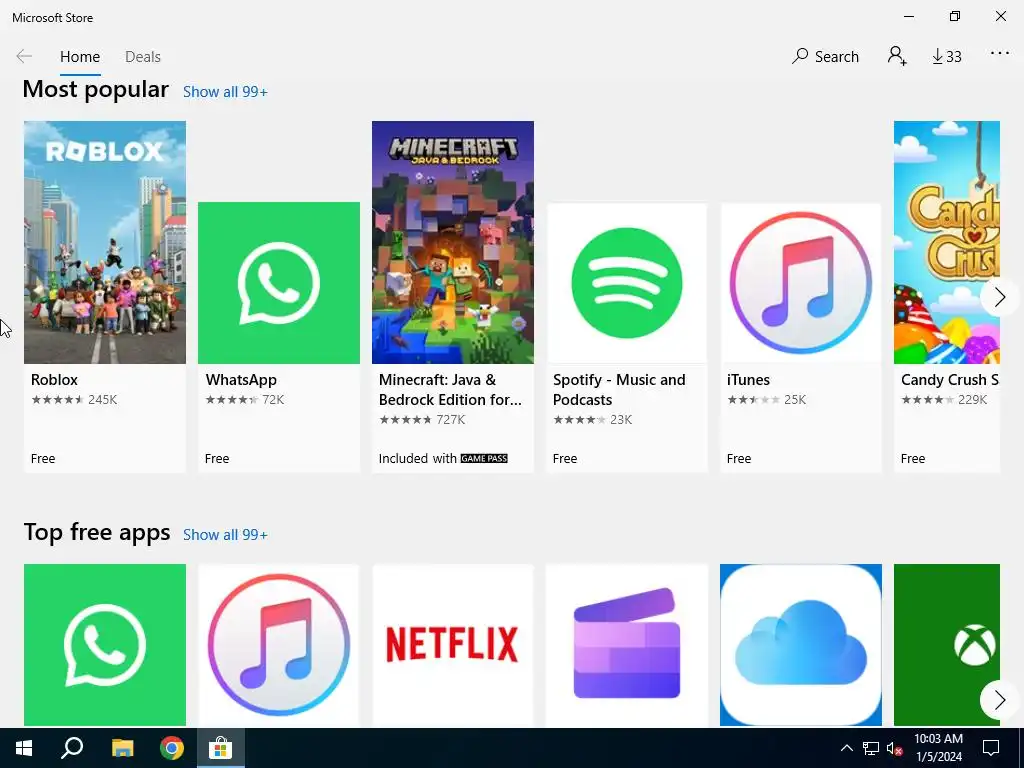Open File Explorer from the taskbar
The image size is (1024, 768).
coord(122,748)
